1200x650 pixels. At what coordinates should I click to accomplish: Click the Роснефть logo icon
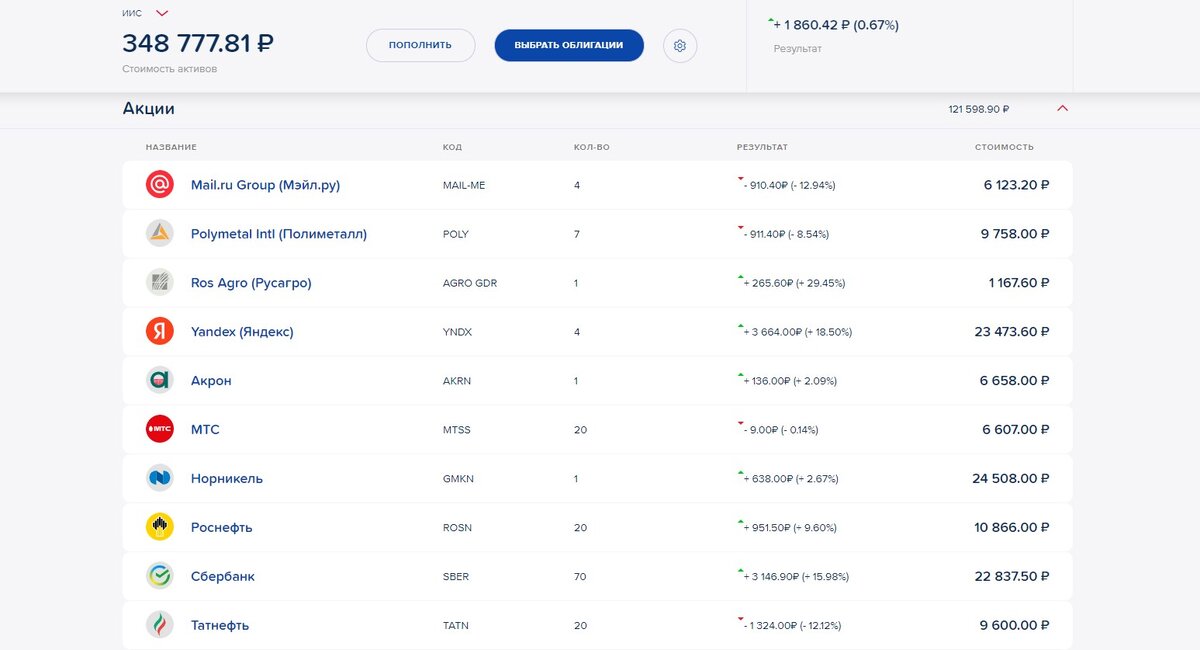click(160, 528)
